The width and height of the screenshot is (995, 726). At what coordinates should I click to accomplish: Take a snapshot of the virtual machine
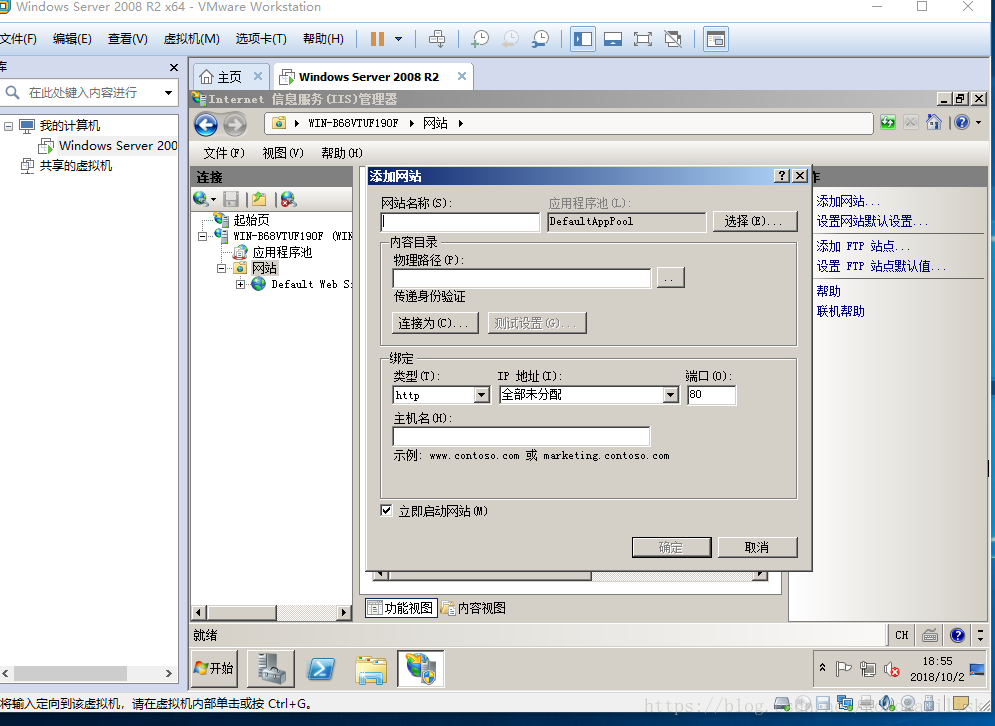click(480, 39)
